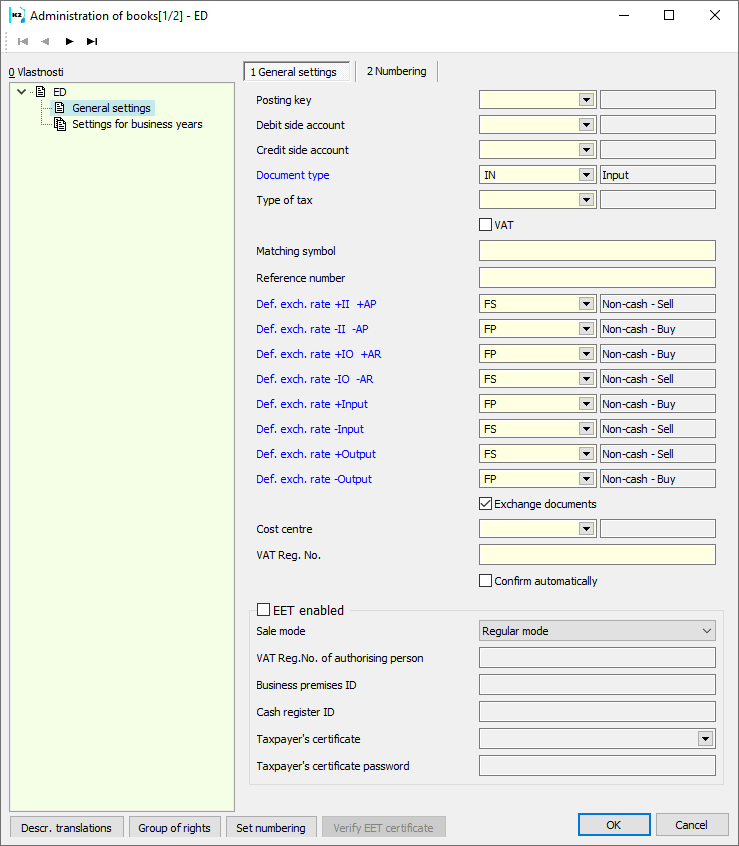The height and width of the screenshot is (846, 739).
Task: Click the Settings for business years icon
Action: tap(60, 124)
